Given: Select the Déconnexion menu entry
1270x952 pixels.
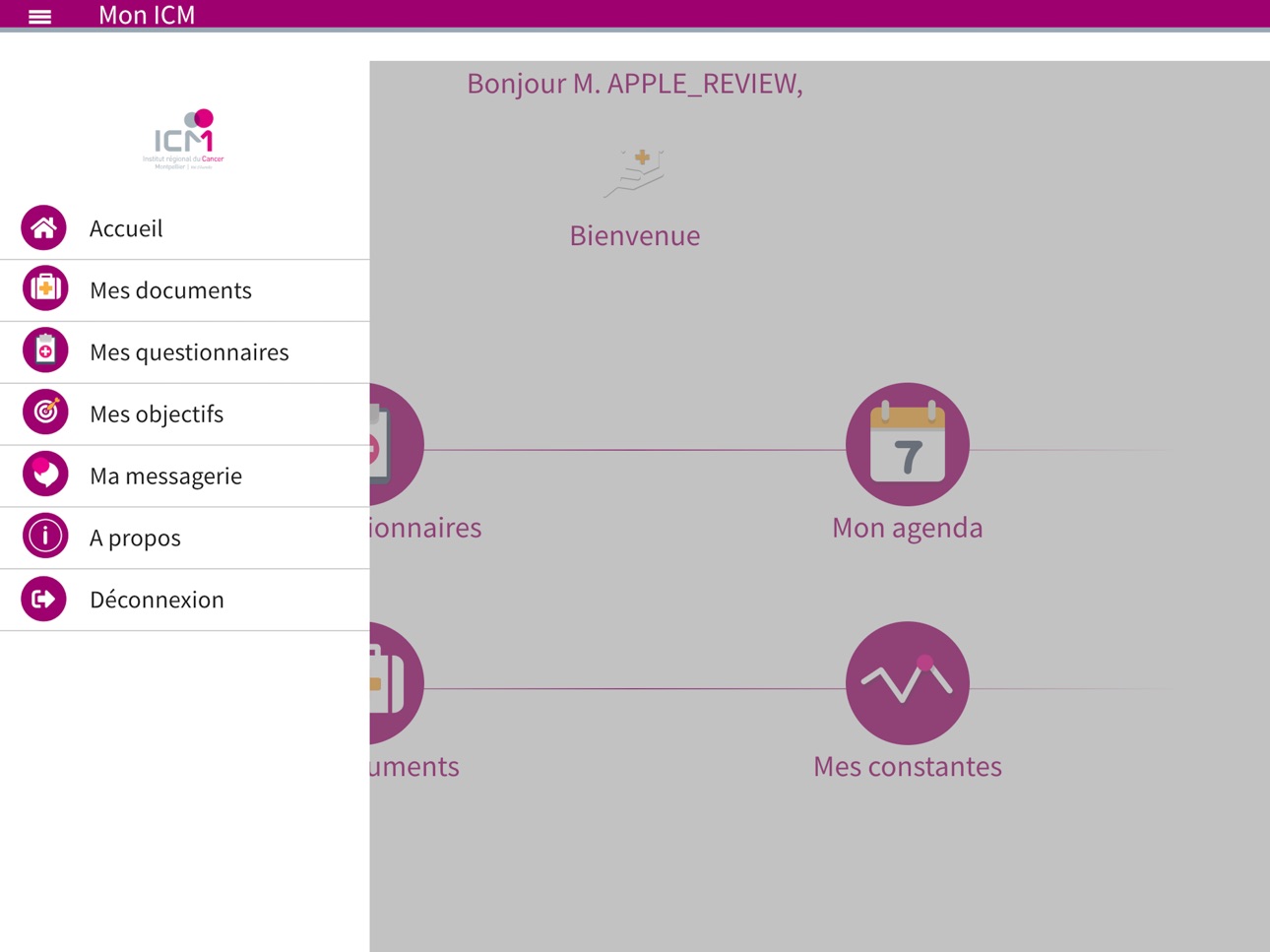Looking at the screenshot, I should (x=185, y=600).
